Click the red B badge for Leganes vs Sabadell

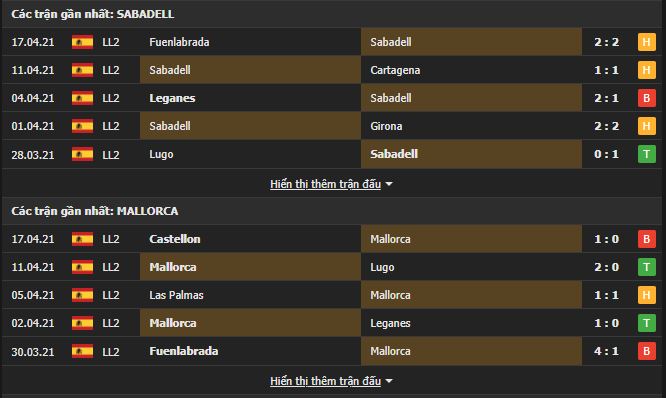pyautogui.click(x=646, y=98)
